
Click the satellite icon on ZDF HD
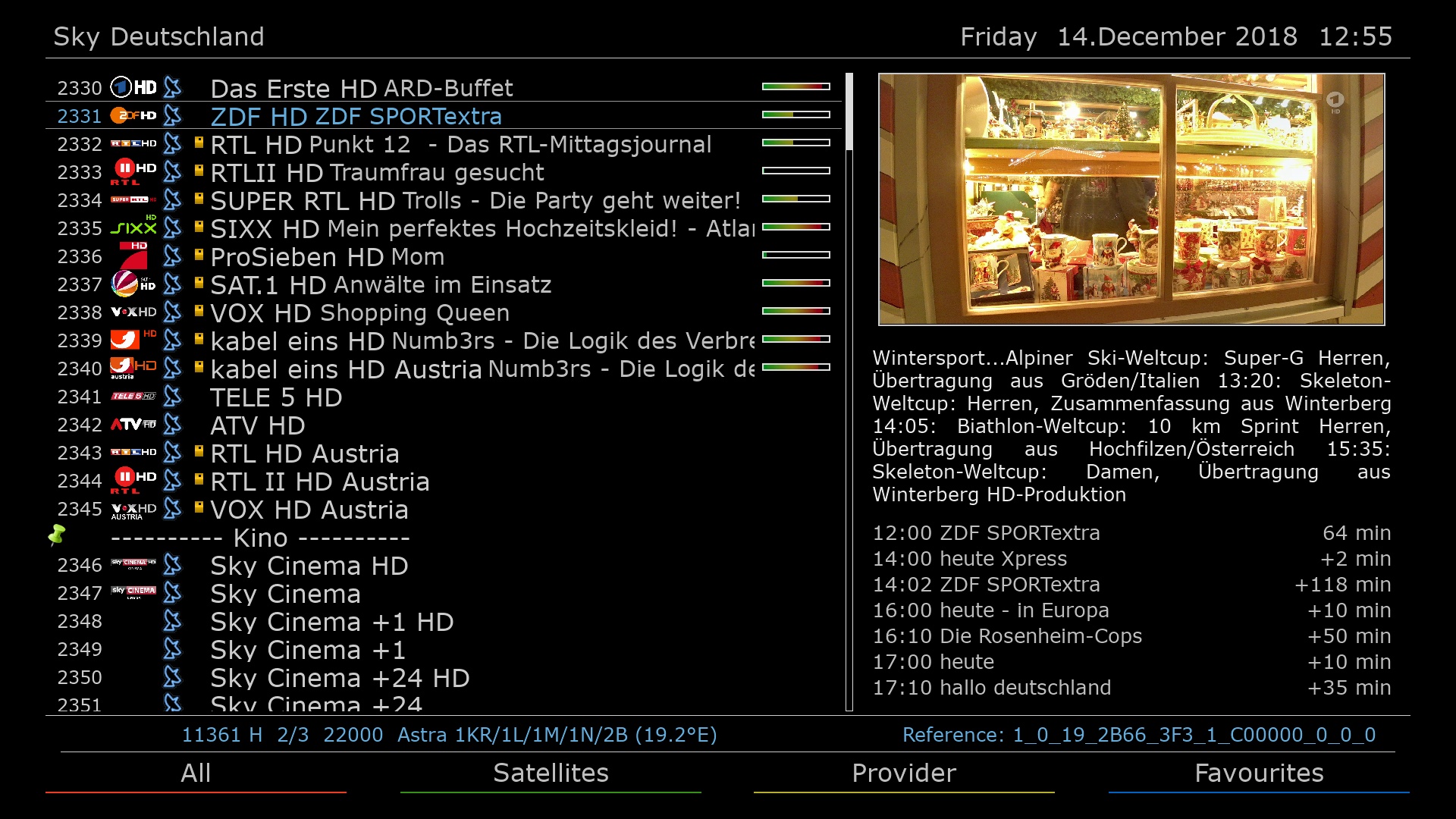click(173, 116)
